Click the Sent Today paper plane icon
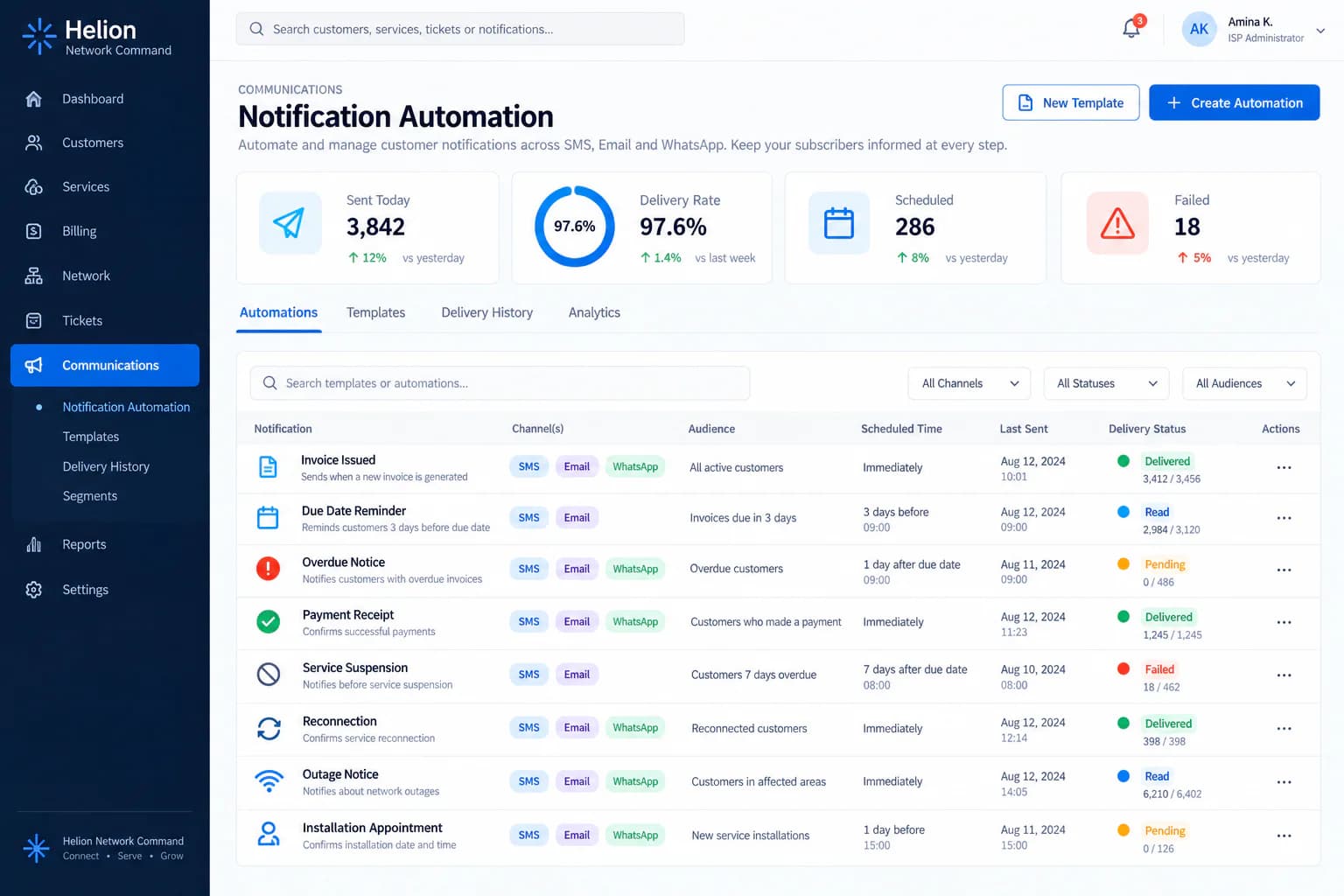The height and width of the screenshot is (896, 1344). pyautogui.click(x=290, y=223)
